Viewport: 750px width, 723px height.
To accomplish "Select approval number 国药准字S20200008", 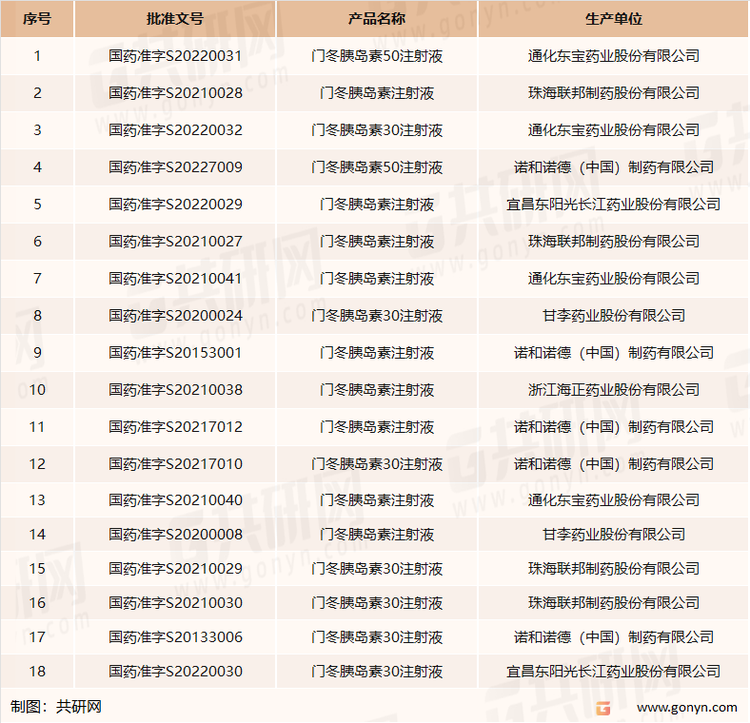I will tap(175, 534).
